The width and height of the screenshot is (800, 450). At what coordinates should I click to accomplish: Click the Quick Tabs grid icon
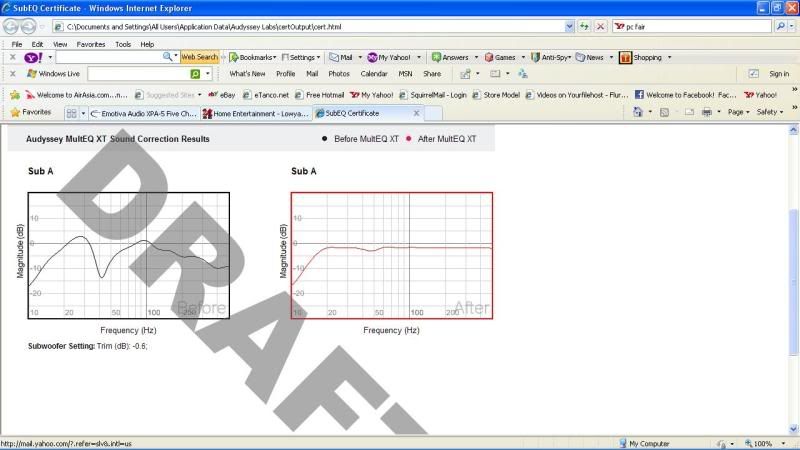(74, 112)
